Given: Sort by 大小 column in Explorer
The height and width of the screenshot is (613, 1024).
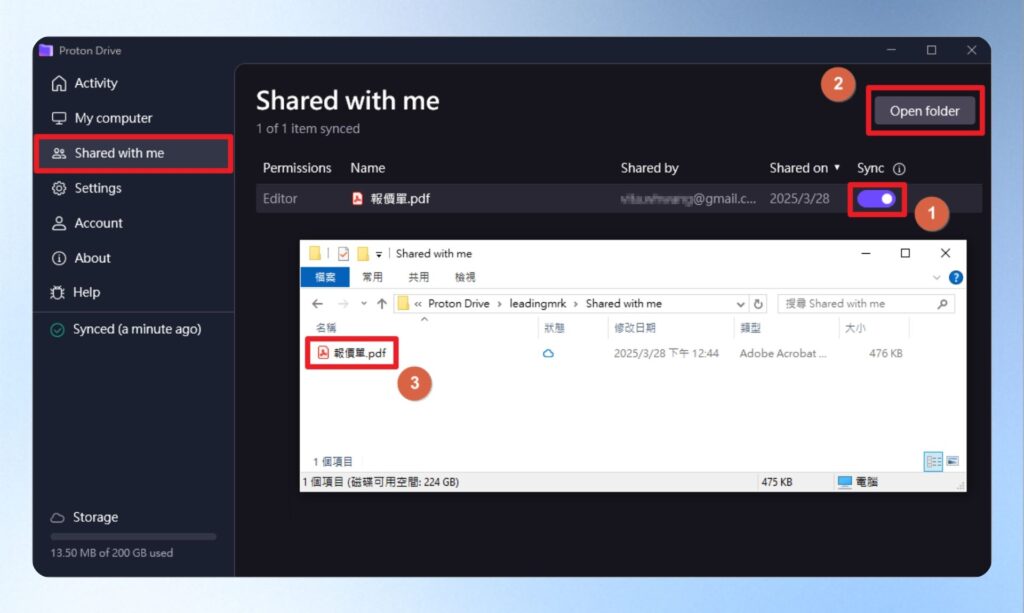Looking at the screenshot, I should tap(856, 328).
